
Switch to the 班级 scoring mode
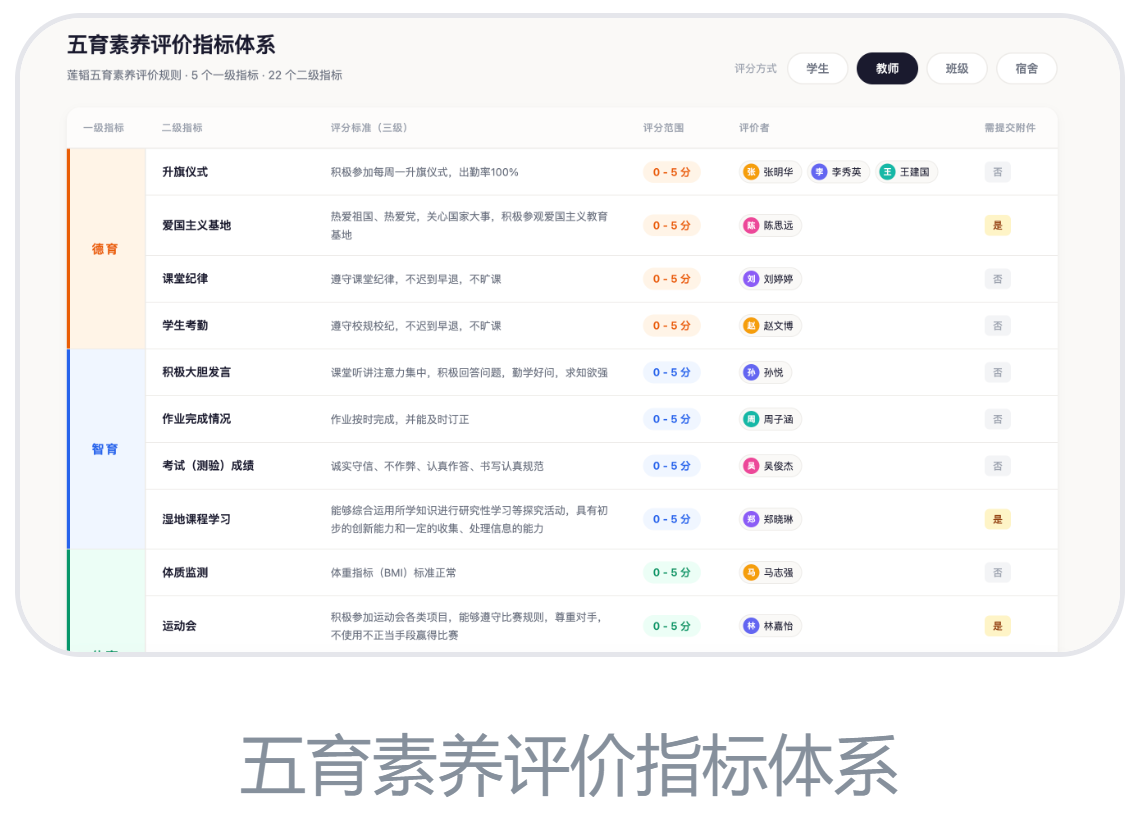[x=957, y=69]
